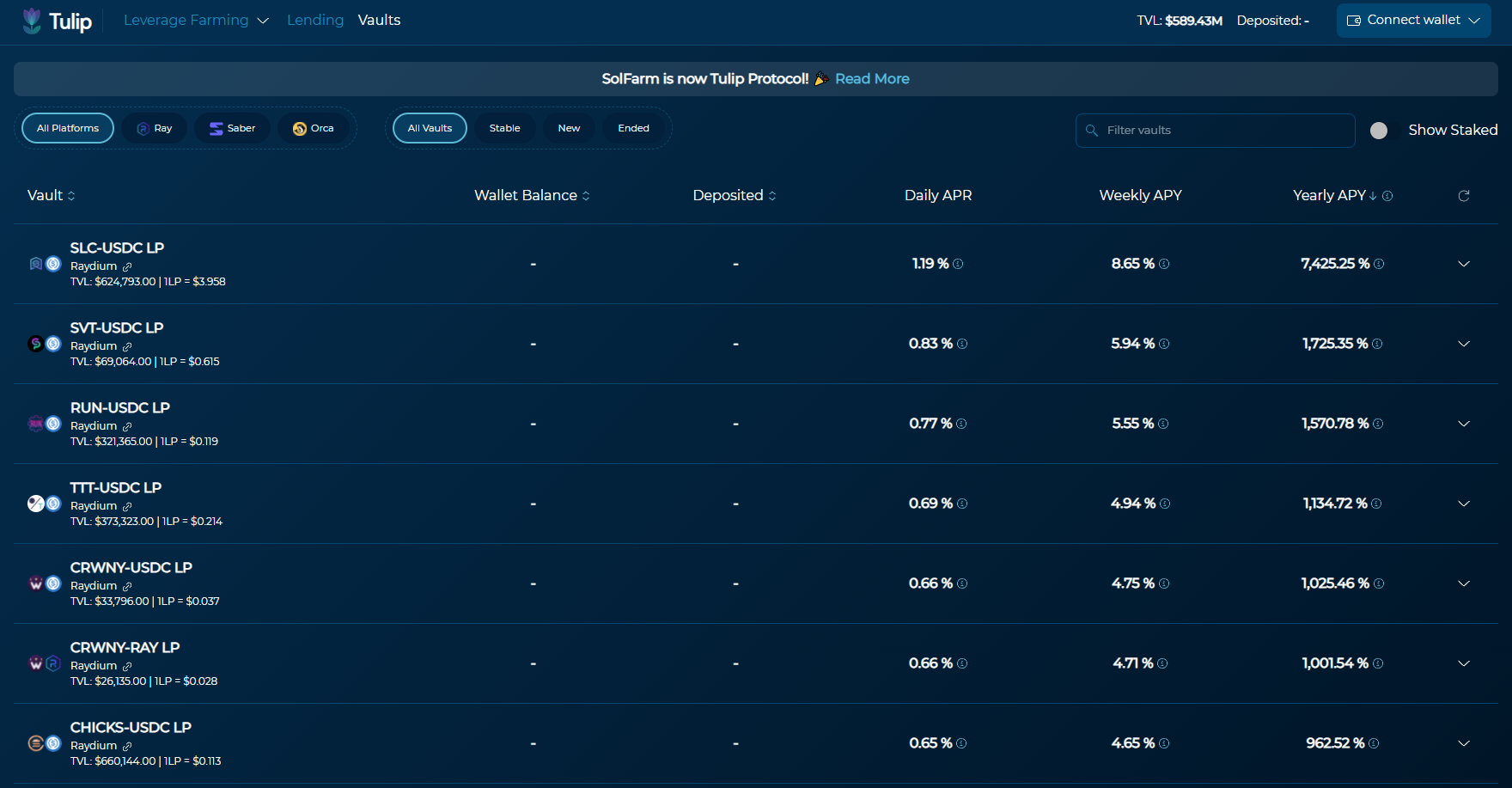Click info icon next to 1,001.54 % yearly APY

[1378, 663]
